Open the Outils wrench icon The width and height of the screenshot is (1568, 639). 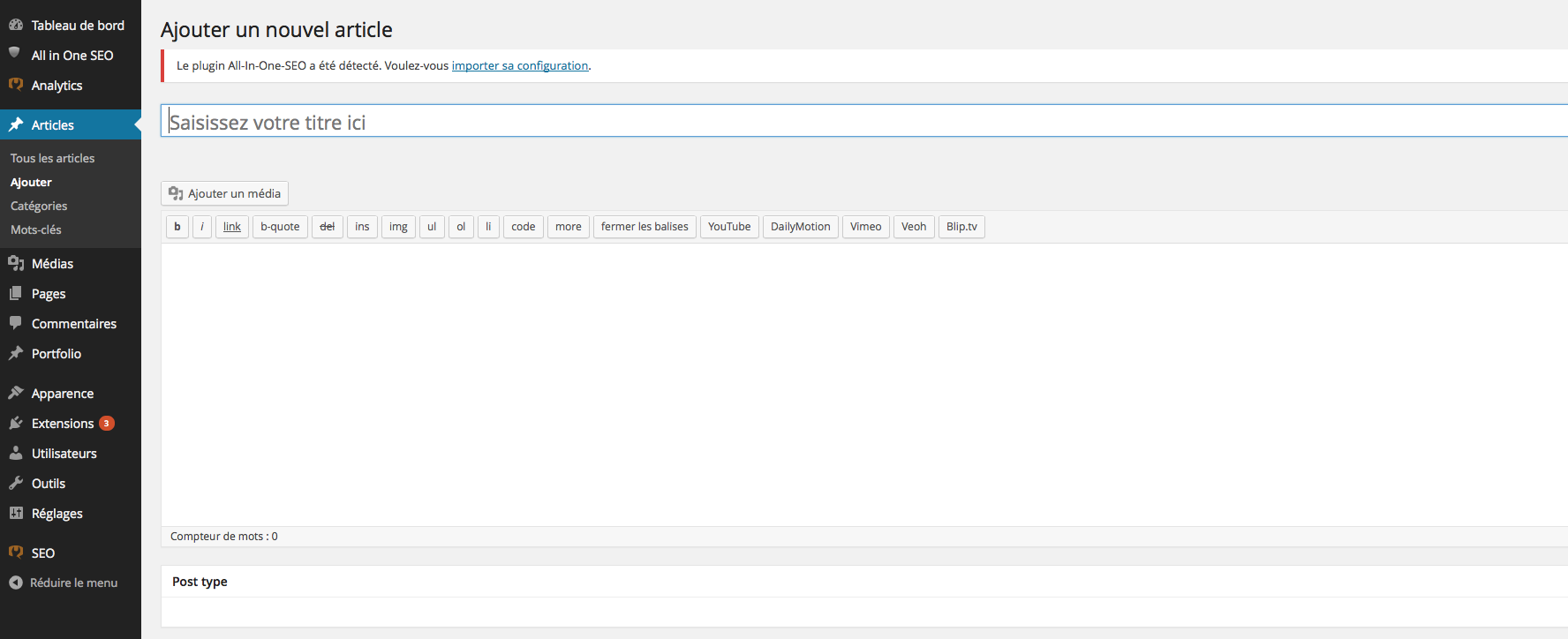16,483
